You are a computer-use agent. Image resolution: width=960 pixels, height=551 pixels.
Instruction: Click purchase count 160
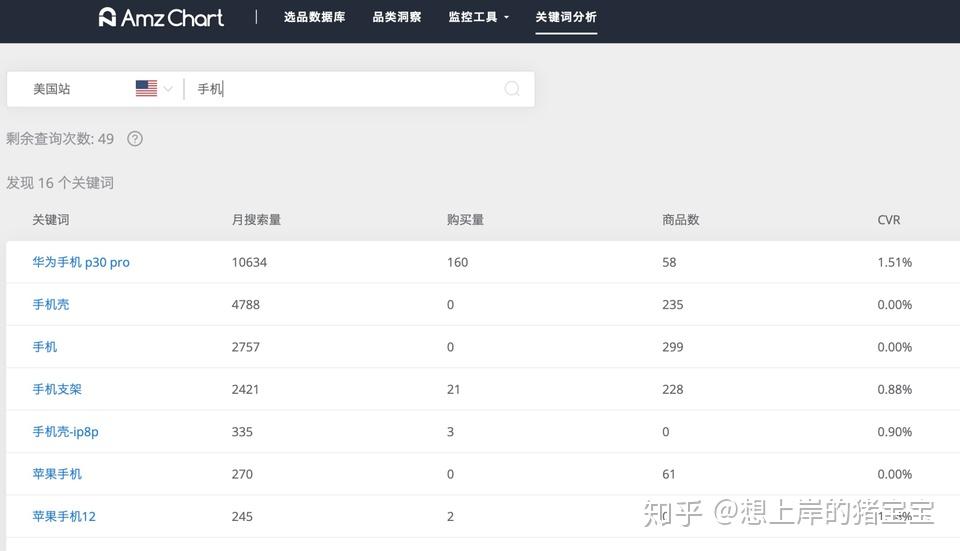457,262
